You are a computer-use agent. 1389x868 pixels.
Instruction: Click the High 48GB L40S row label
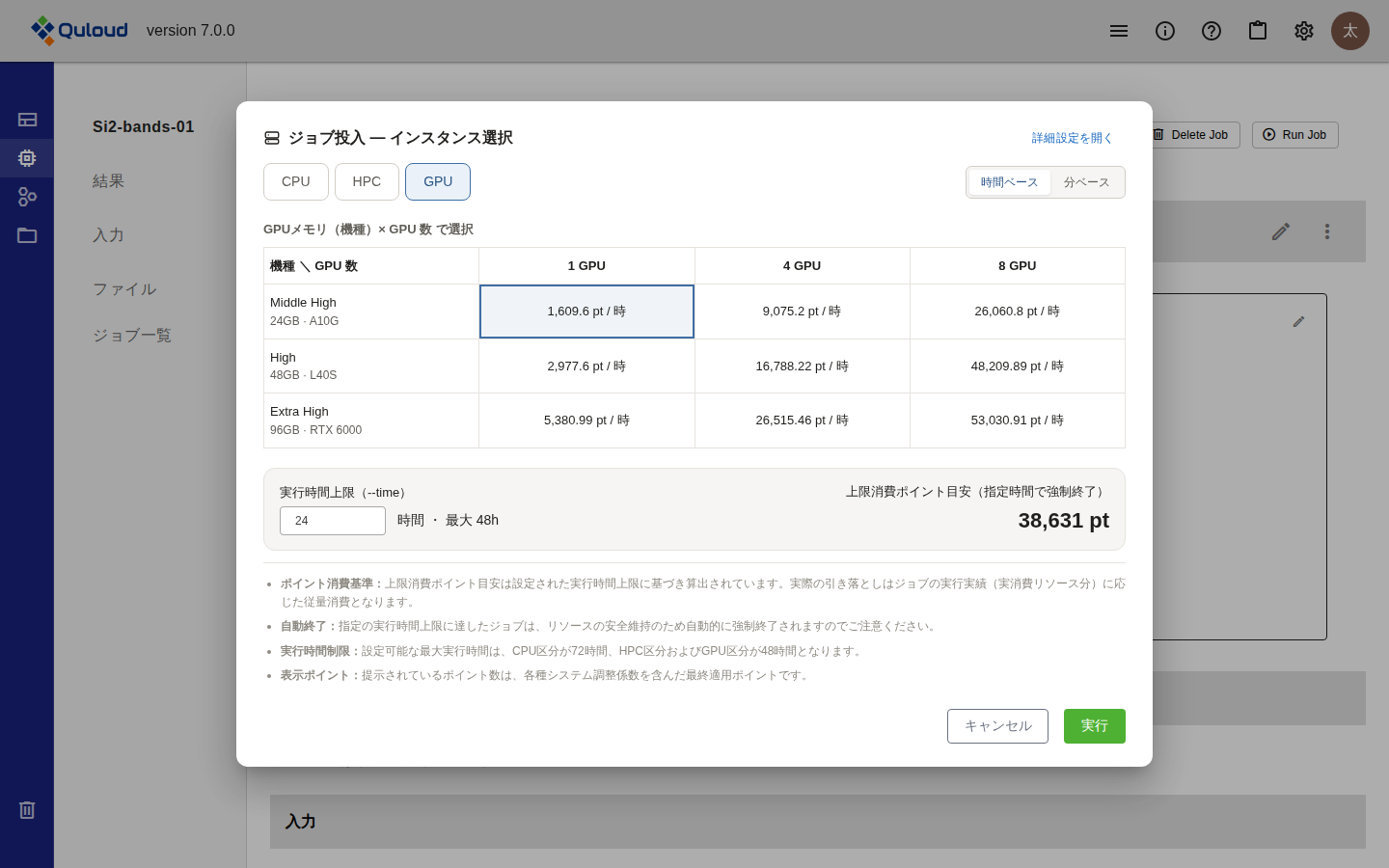[x=371, y=366]
